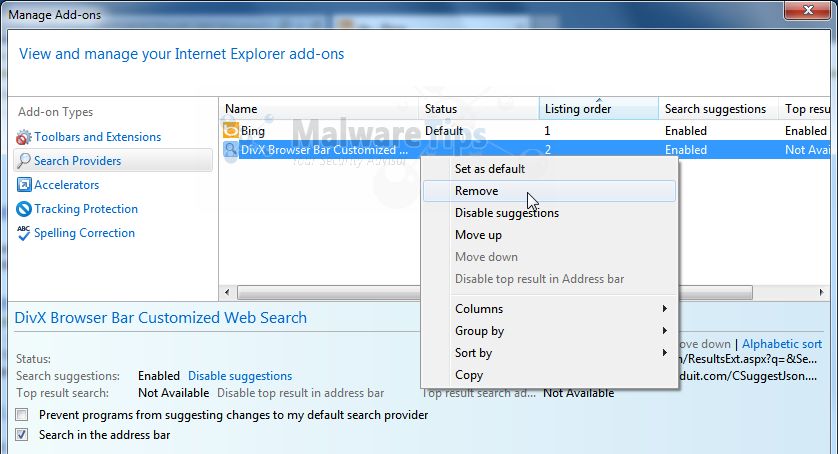Choose Disable suggestions in context menu
The height and width of the screenshot is (454, 838).
click(549, 213)
